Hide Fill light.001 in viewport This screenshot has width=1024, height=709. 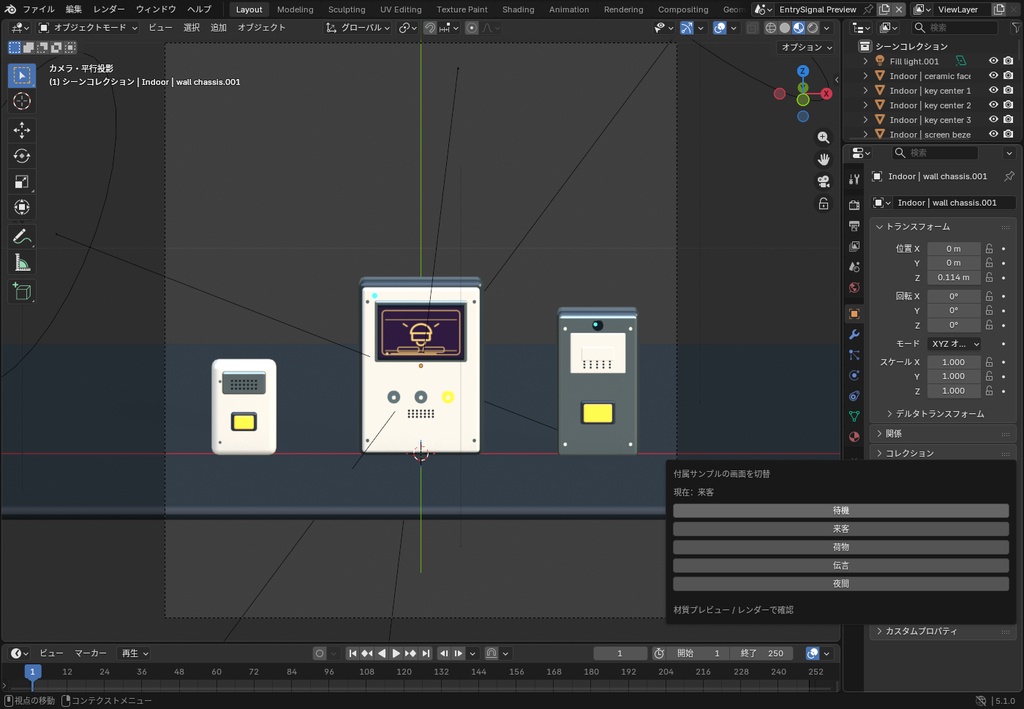993,61
